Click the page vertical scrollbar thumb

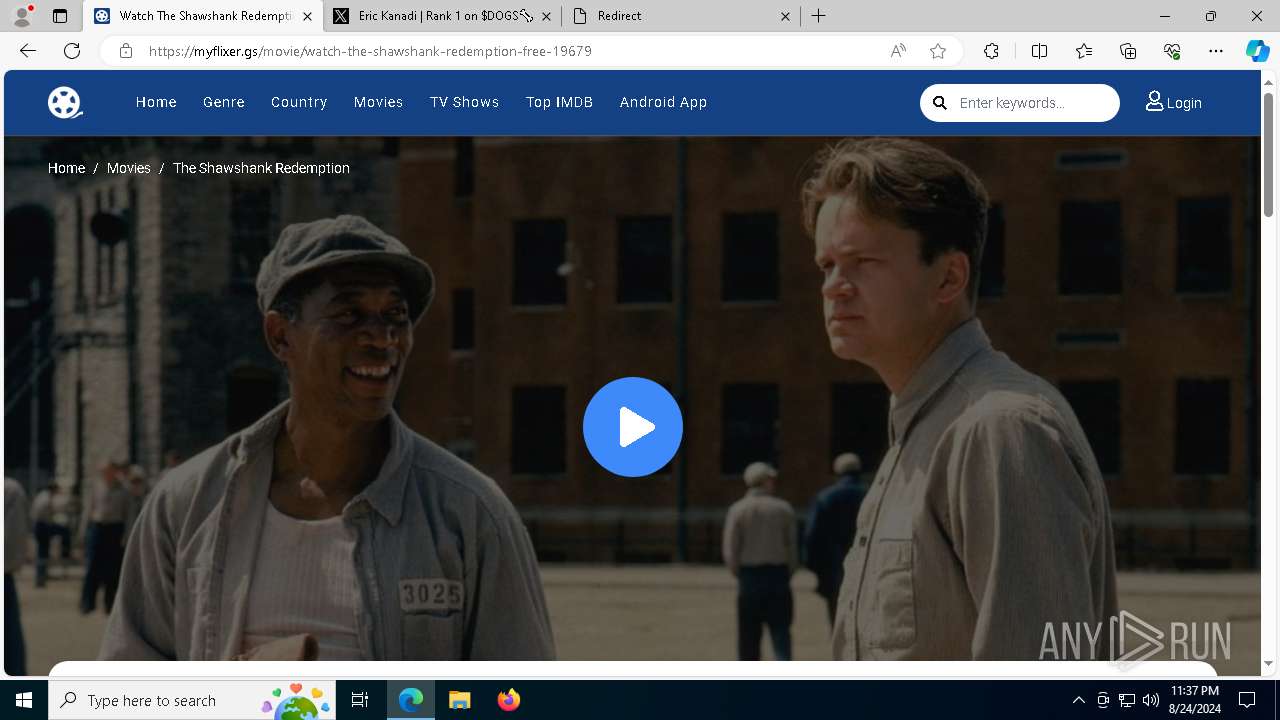(x=1269, y=154)
